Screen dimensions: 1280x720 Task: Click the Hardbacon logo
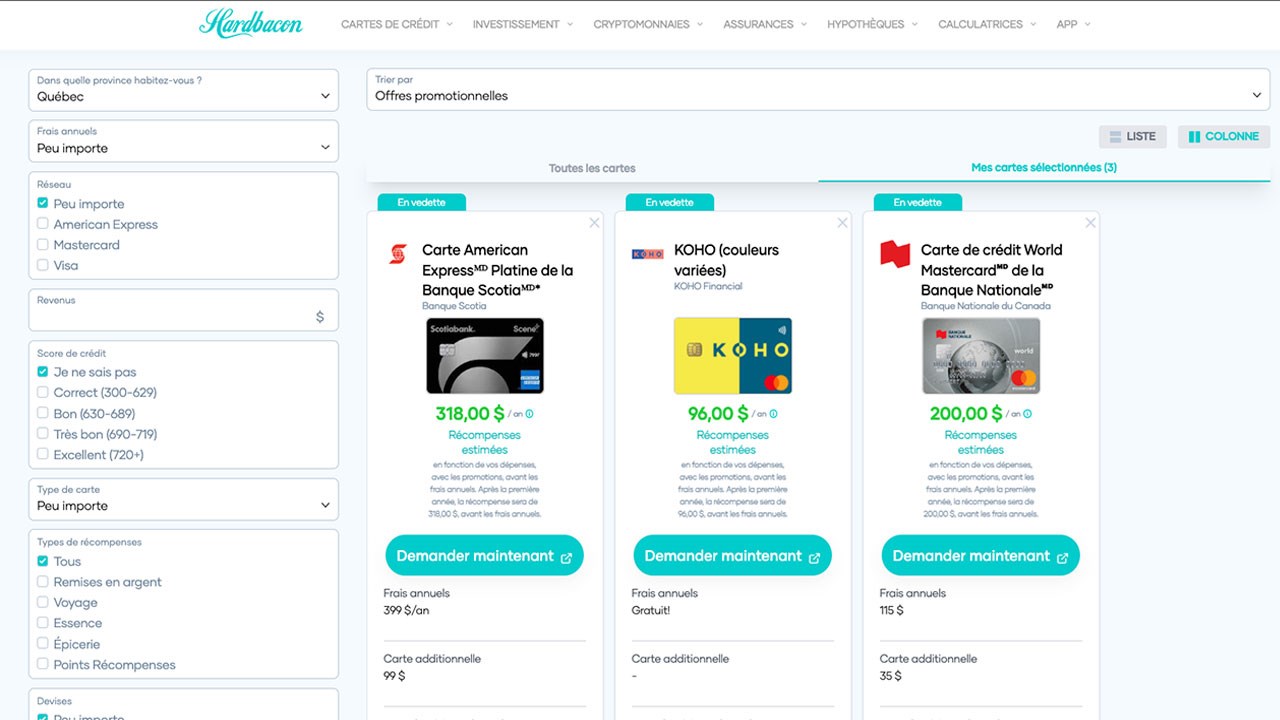tap(250, 23)
